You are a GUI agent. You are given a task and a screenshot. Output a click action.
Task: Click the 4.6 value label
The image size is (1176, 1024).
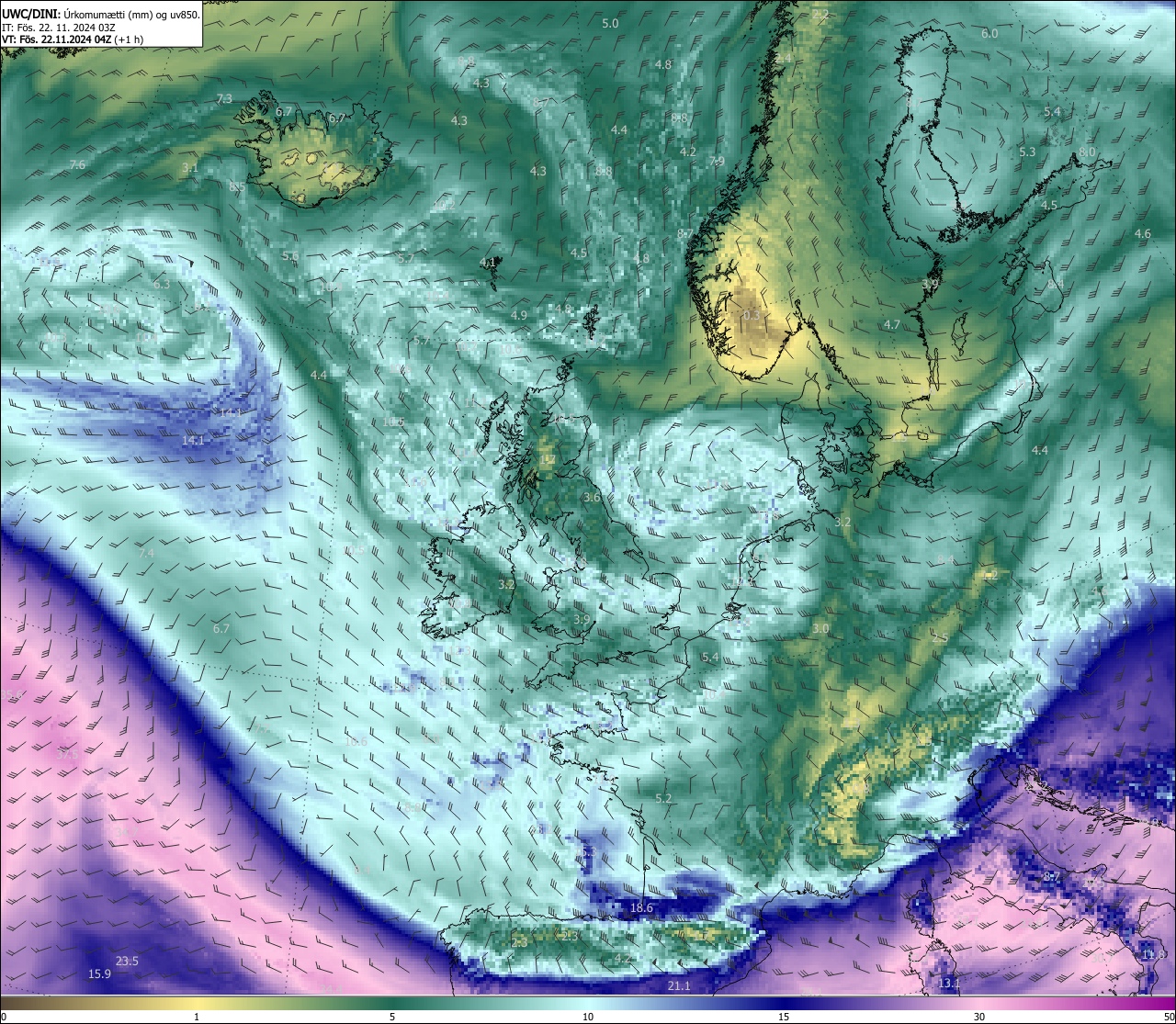[x=1142, y=234]
